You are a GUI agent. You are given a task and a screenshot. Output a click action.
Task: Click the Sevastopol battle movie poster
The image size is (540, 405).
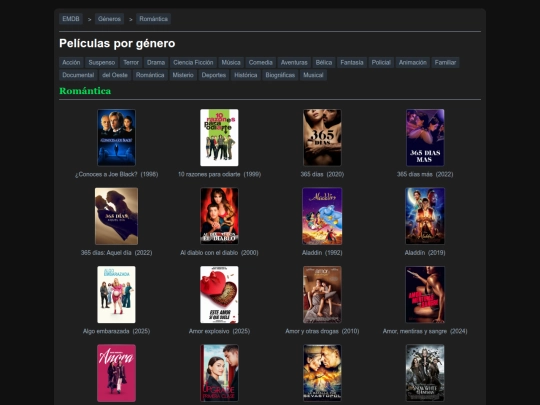pos(322,373)
